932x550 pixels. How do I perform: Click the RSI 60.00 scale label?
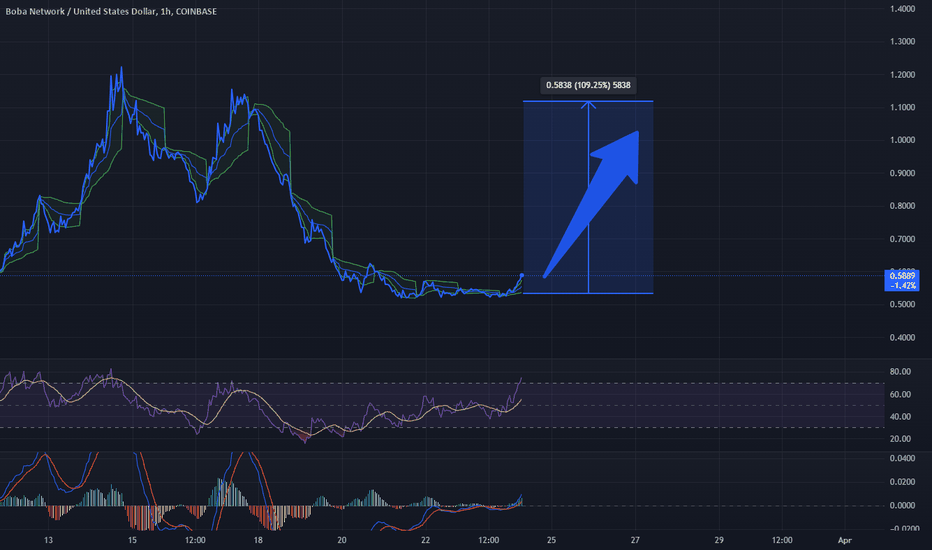[900, 394]
